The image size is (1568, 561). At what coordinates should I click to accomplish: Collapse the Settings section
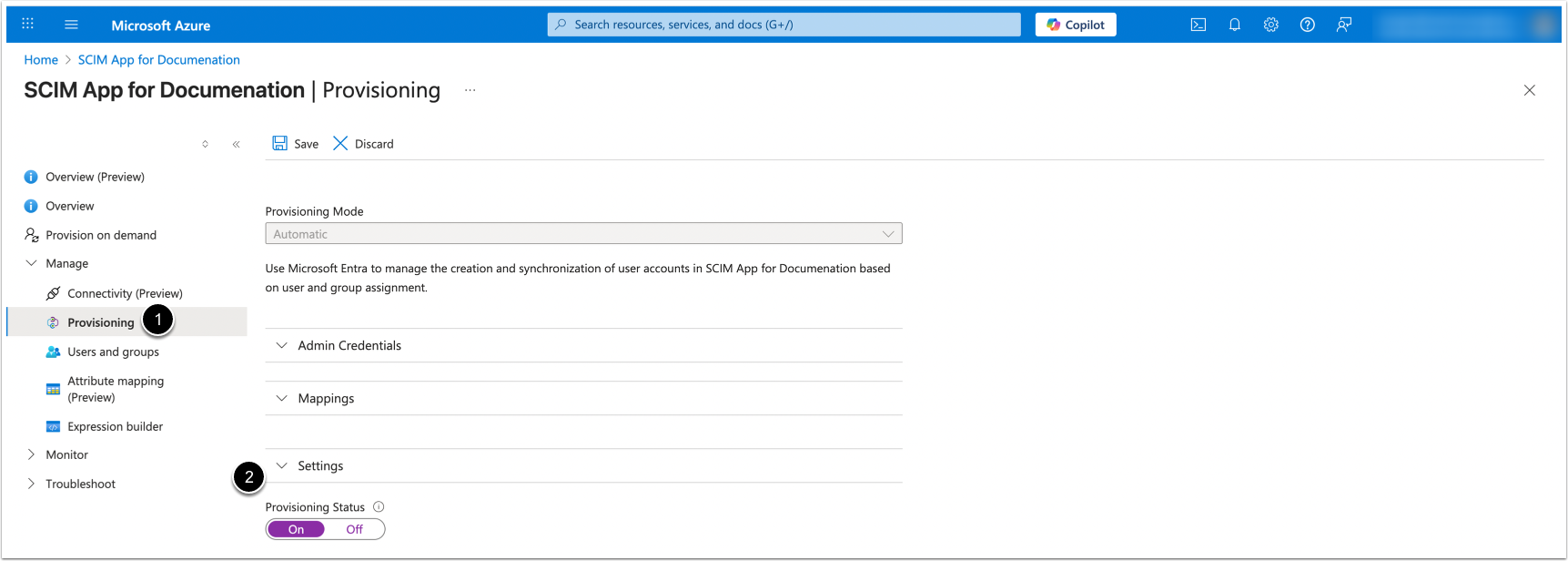coord(583,465)
